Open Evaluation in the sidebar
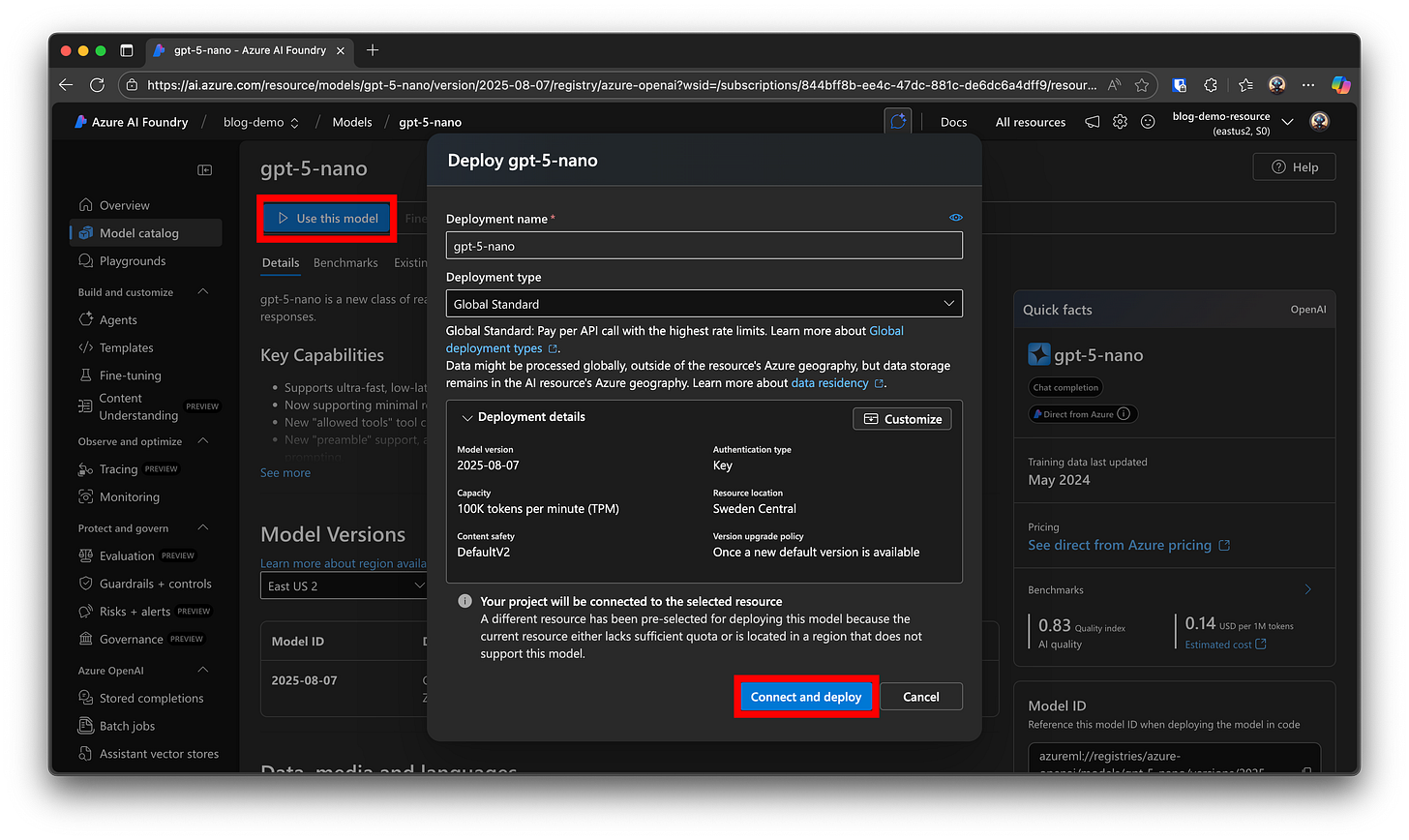 pos(136,556)
